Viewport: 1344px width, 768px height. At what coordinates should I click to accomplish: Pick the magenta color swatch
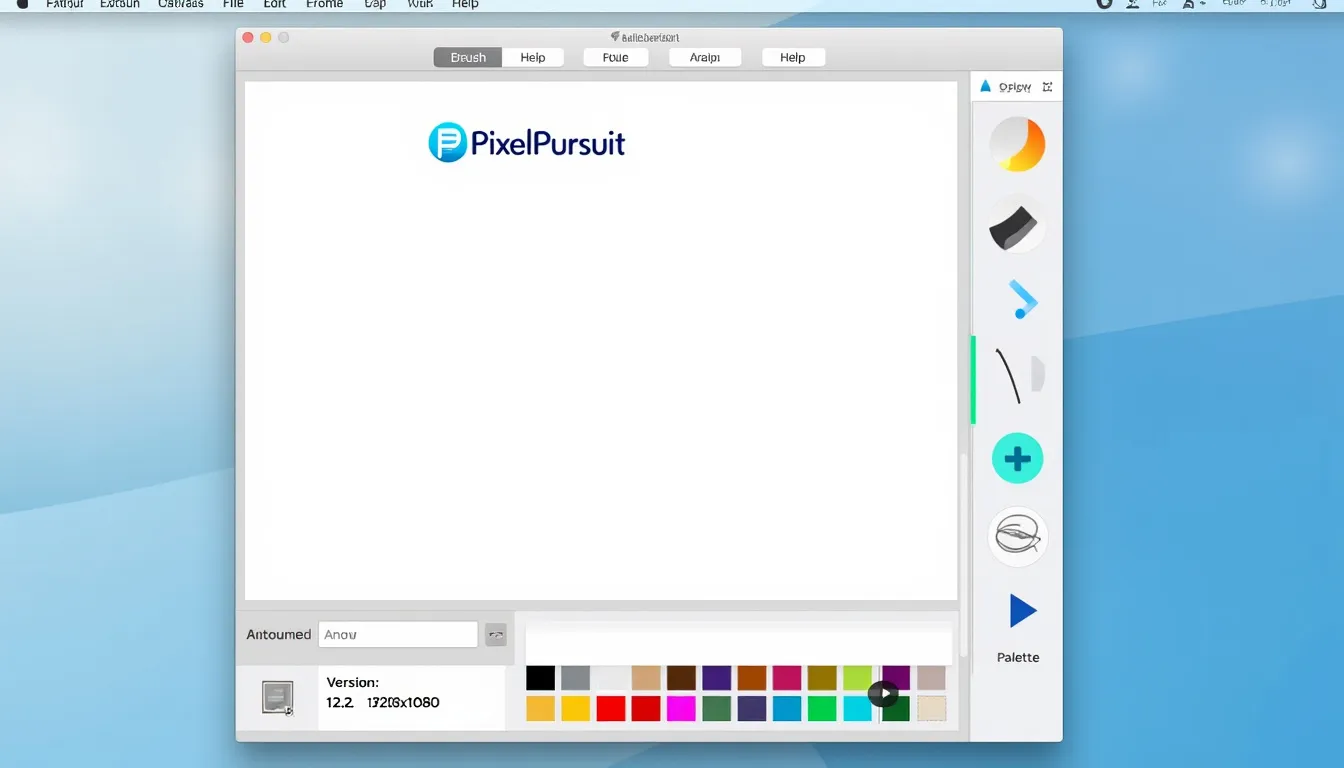pos(681,709)
